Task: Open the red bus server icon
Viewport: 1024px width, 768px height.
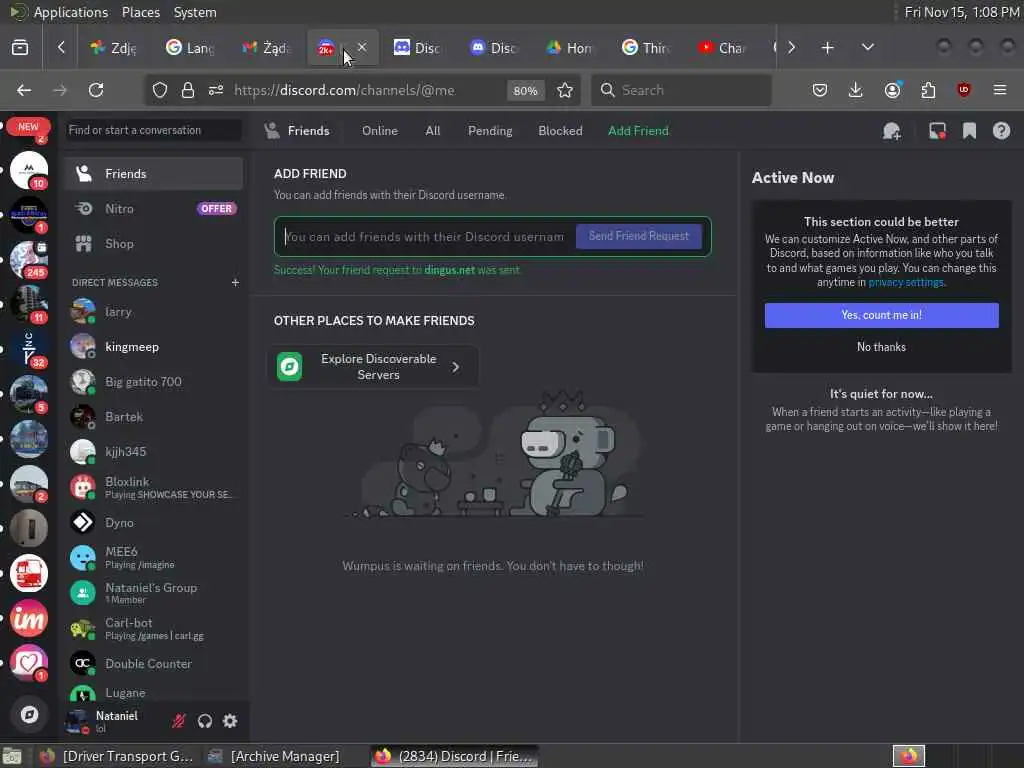Action: 29,573
